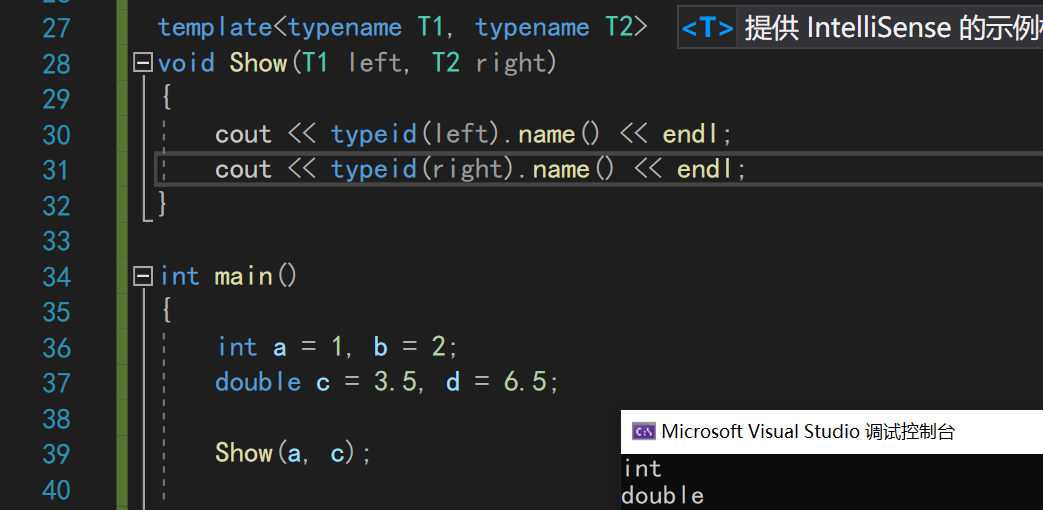Click line number 29 in the gutter
The image size is (1043, 510).
[x=57, y=99]
